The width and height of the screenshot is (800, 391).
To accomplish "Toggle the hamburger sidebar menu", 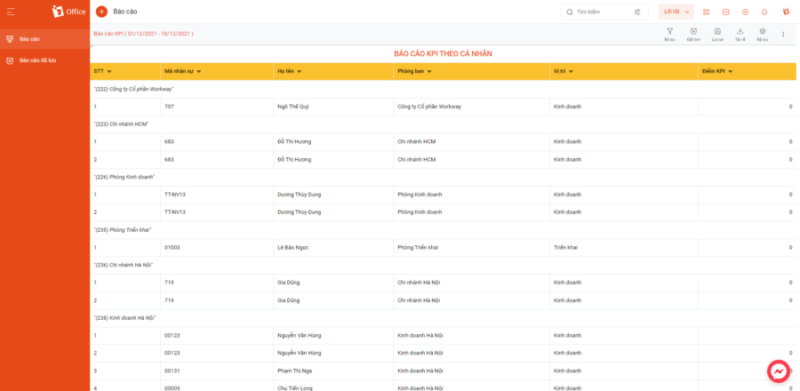I will [x=11, y=11].
